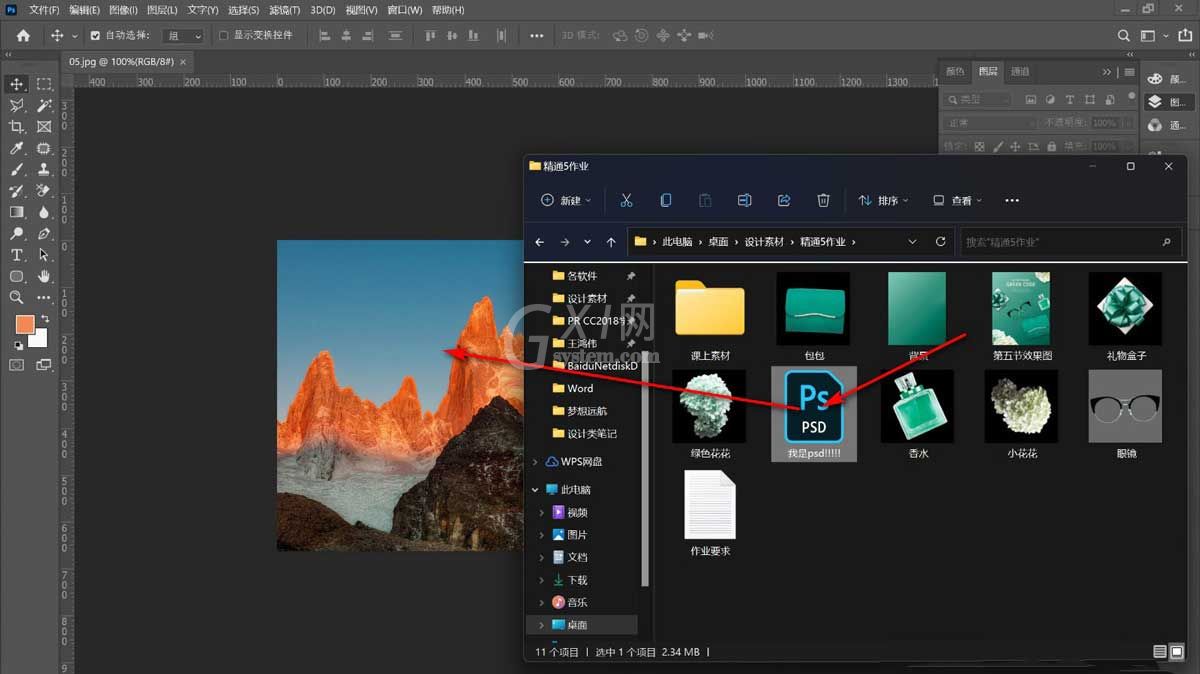1200x674 pixels.
Task: Select the Crop tool
Action: (17, 127)
